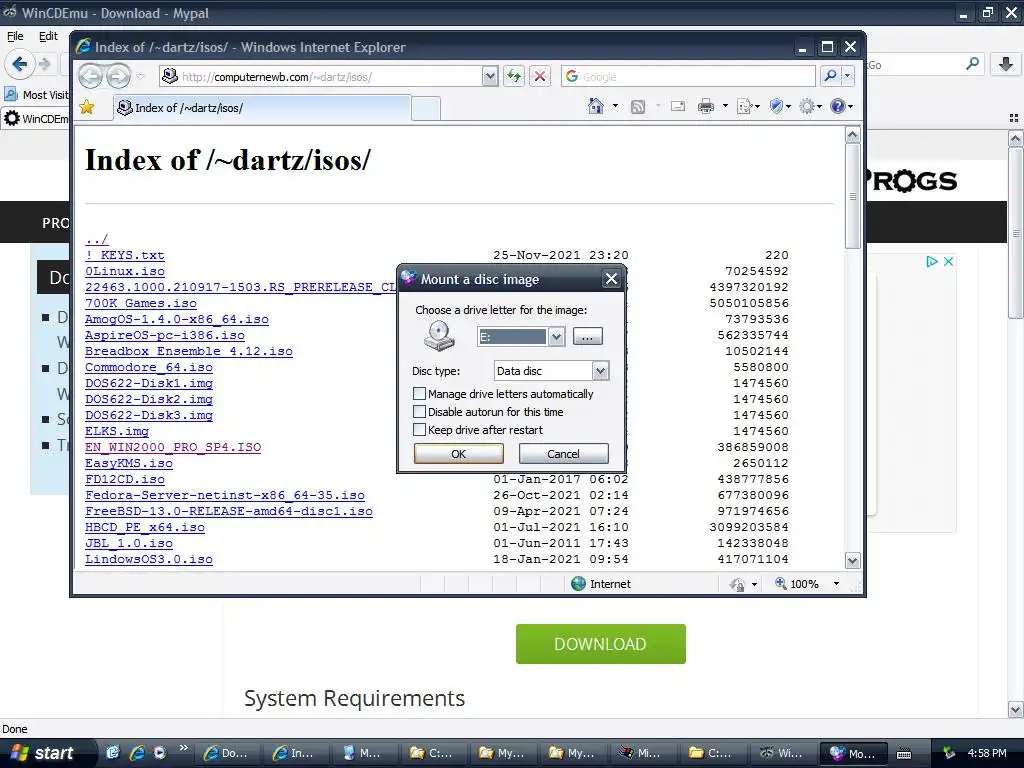
Task: Click the IE Home icon
Action: click(596, 106)
